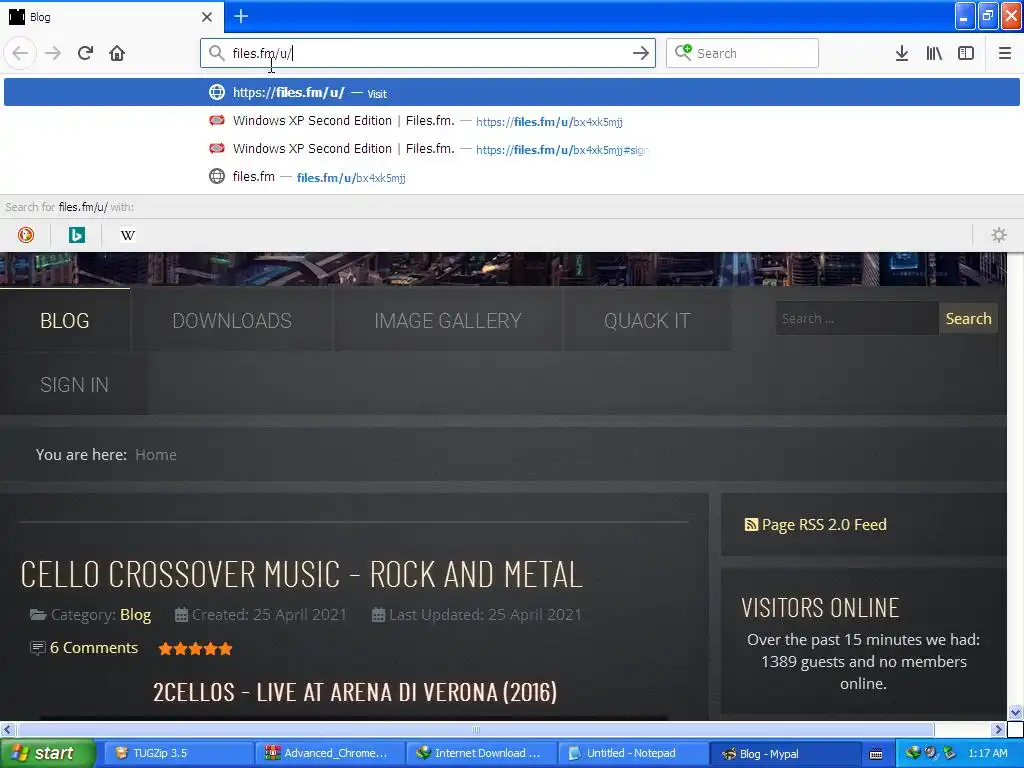Select the suggestion ending with #sign
Viewport: 1024px width, 768px height.
click(511, 149)
